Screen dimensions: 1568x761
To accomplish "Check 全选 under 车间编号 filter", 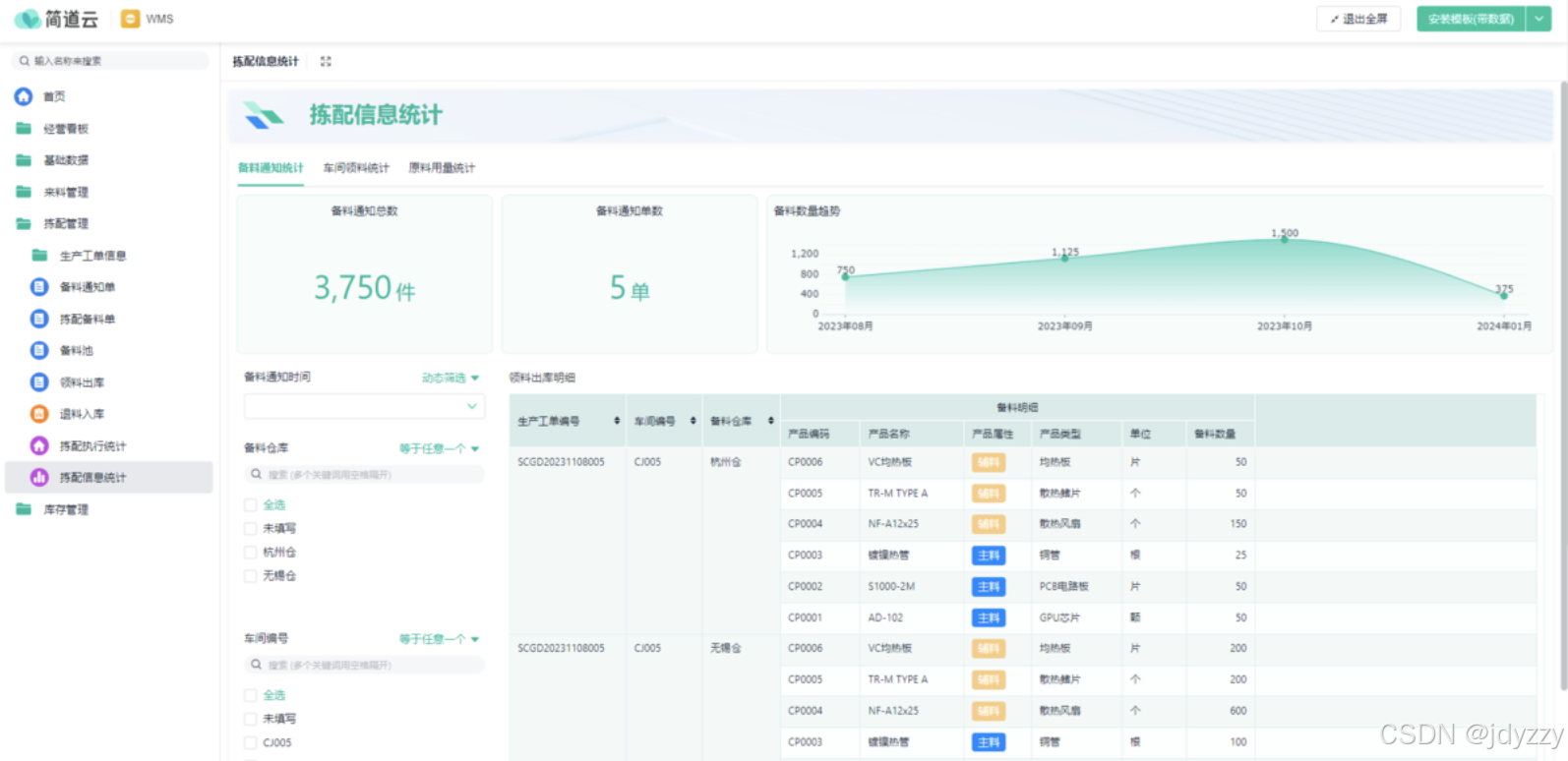I will pos(250,695).
